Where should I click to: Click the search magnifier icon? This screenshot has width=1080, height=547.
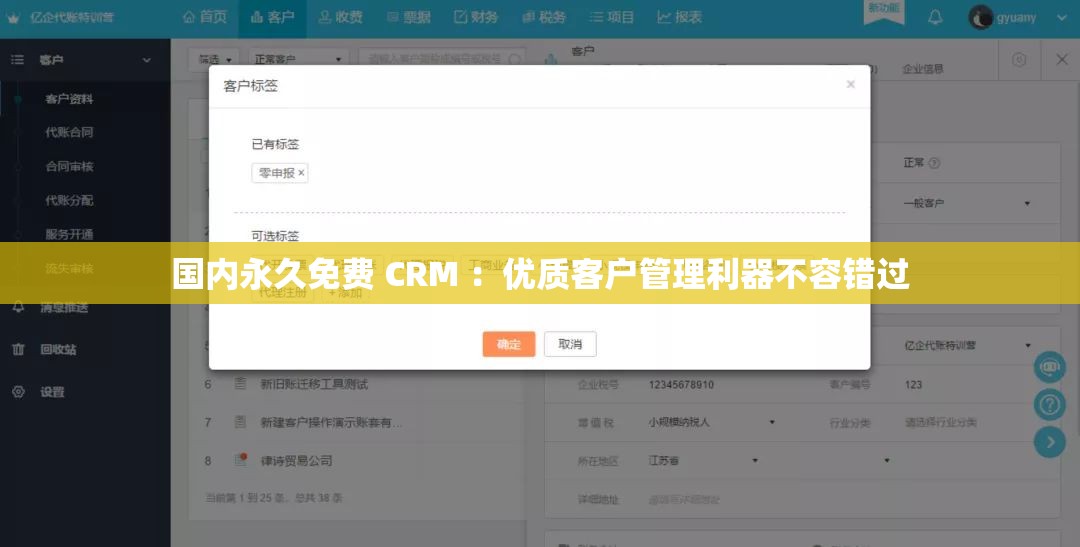coord(517,60)
